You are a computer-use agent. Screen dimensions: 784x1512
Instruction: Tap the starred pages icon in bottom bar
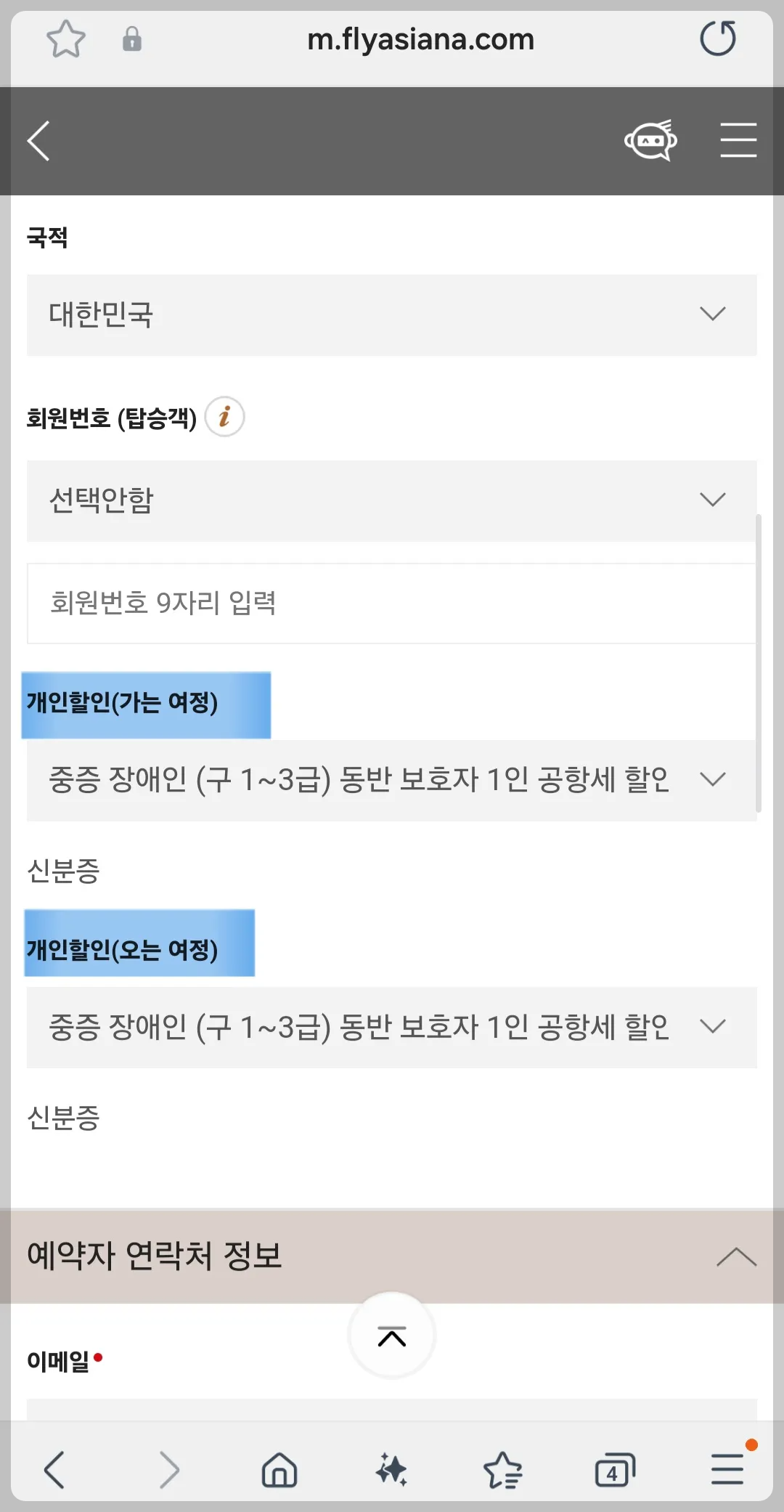point(504,1469)
